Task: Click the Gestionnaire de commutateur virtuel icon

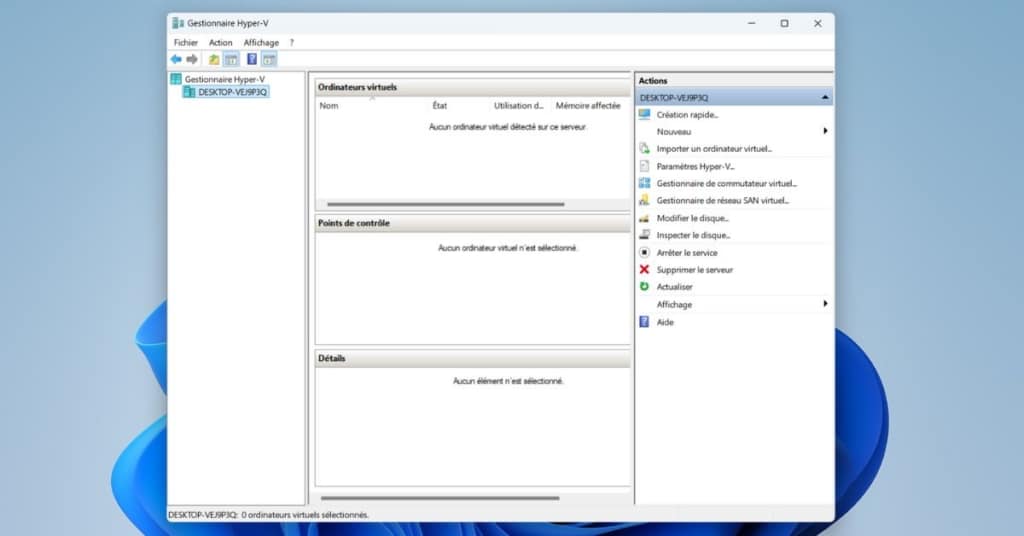Action: point(645,183)
